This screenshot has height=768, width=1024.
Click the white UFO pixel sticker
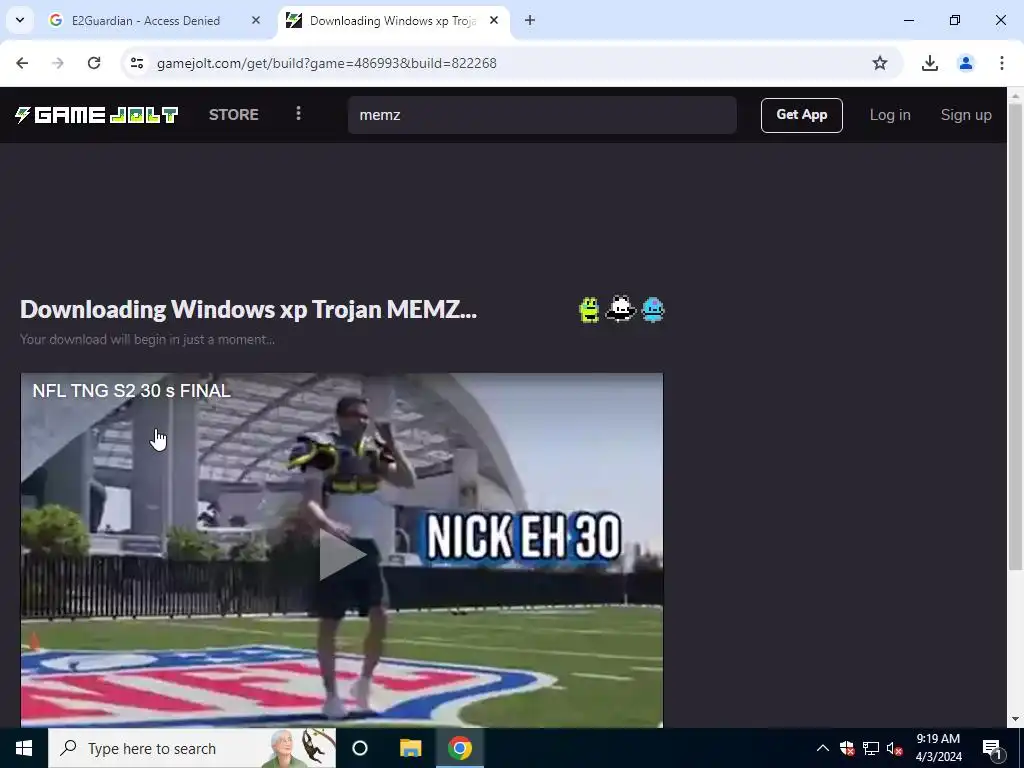tap(620, 310)
